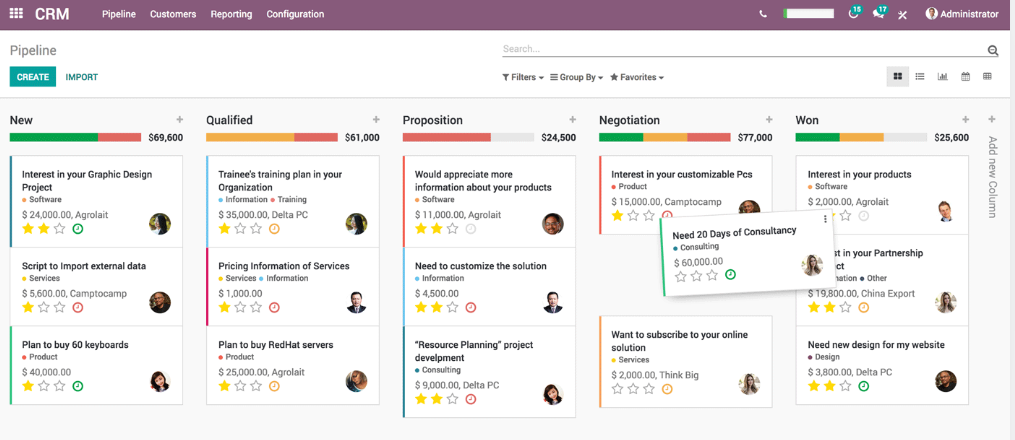
Task: Click the phone call icon
Action: (764, 14)
